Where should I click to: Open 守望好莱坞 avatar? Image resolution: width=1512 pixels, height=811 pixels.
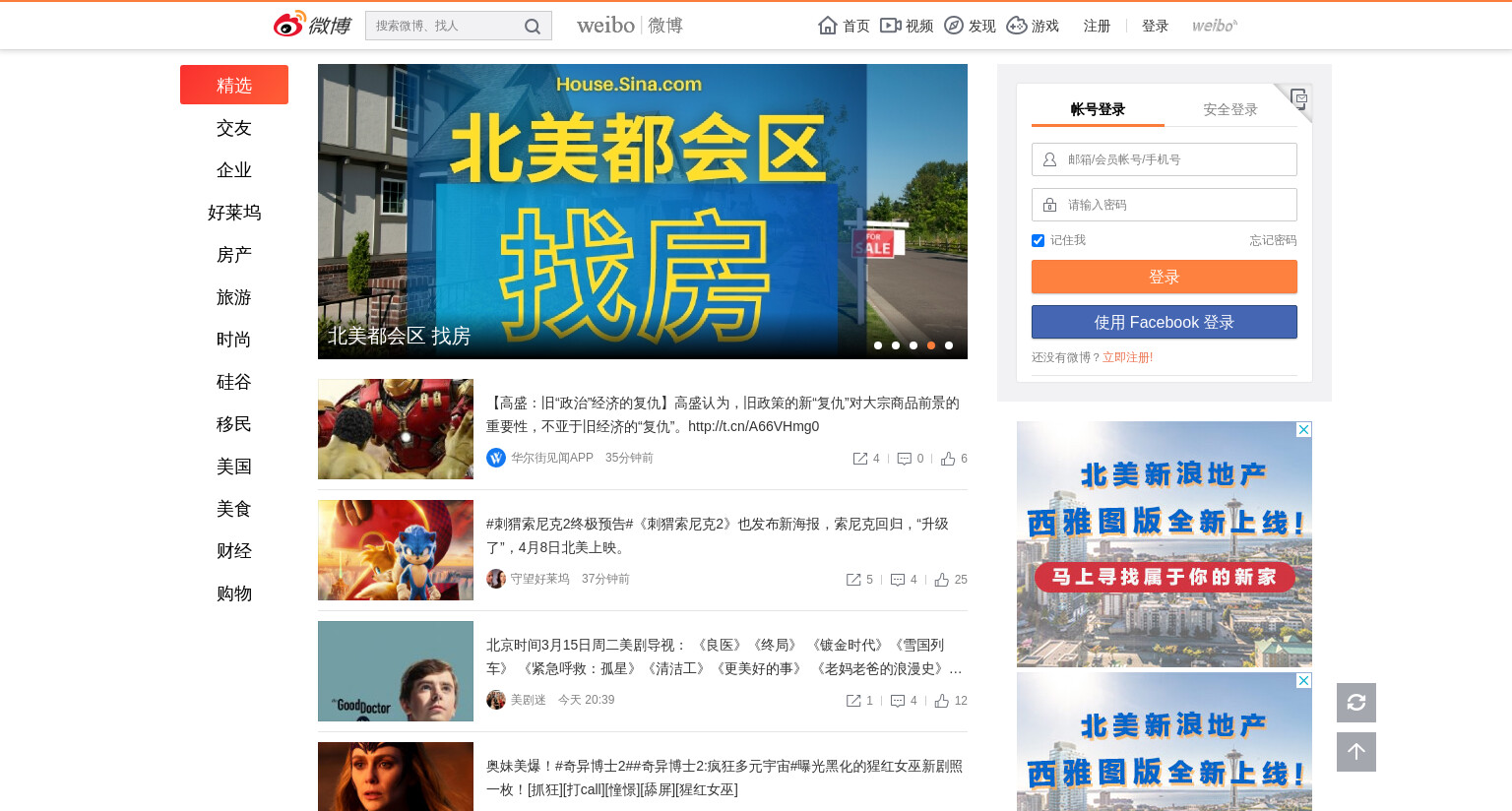tap(496, 579)
